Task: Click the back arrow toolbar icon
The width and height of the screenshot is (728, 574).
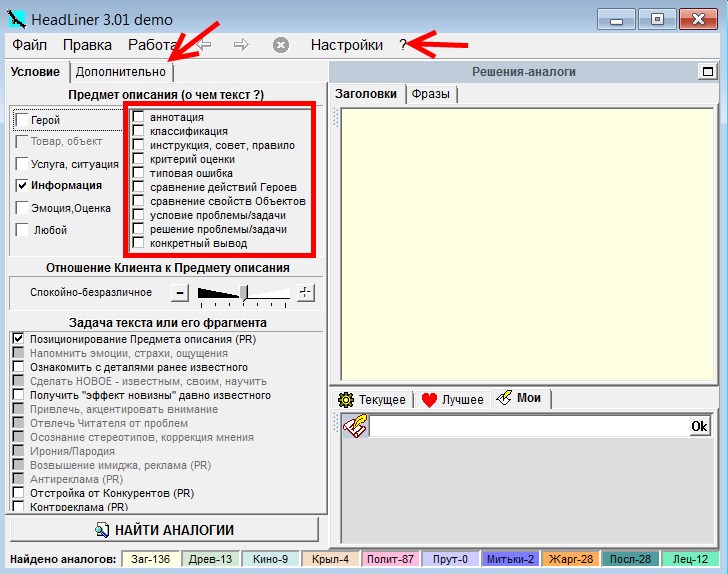Action: coord(204,45)
